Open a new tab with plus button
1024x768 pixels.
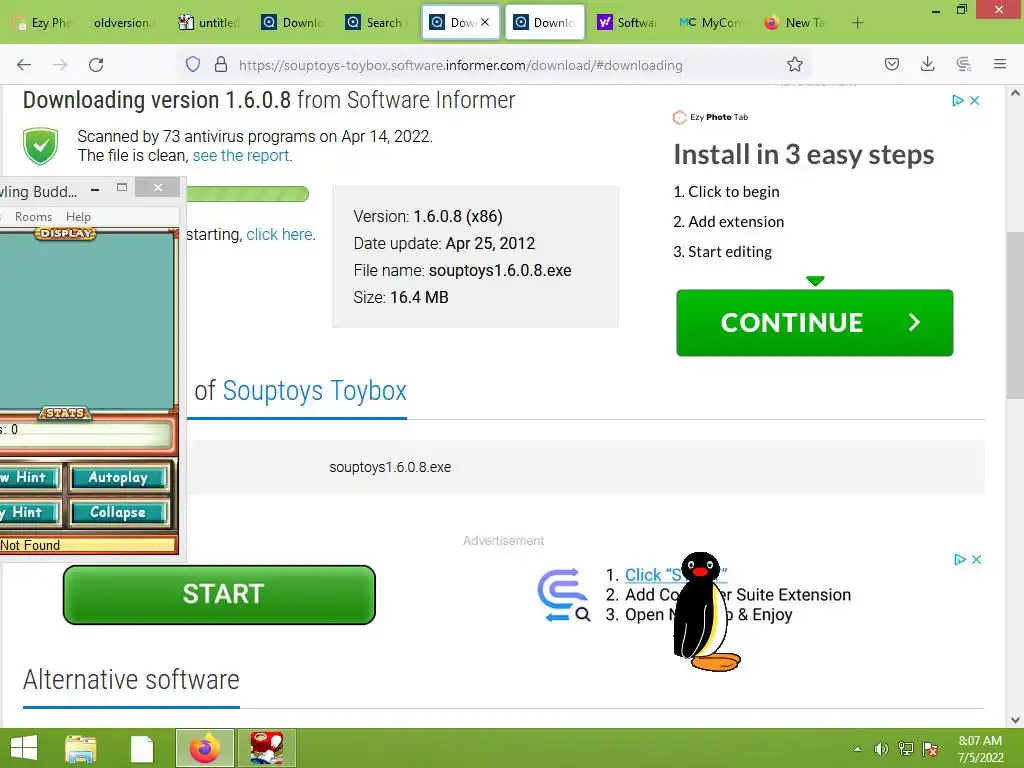[x=857, y=23]
